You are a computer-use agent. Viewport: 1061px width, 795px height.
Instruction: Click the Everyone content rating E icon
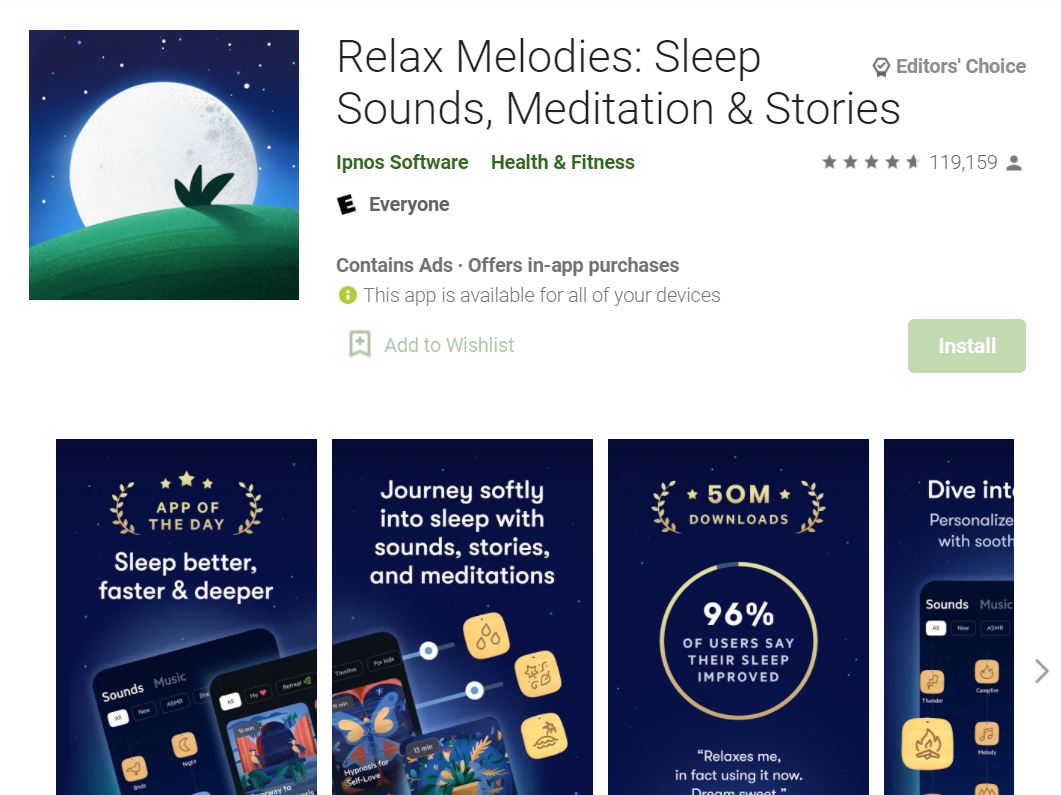point(346,204)
